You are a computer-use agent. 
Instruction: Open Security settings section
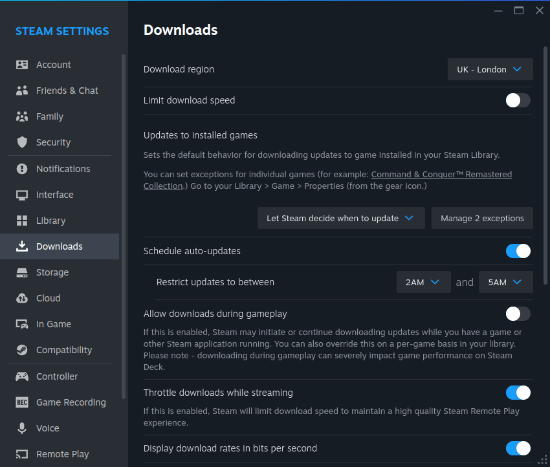[x=60, y=142]
